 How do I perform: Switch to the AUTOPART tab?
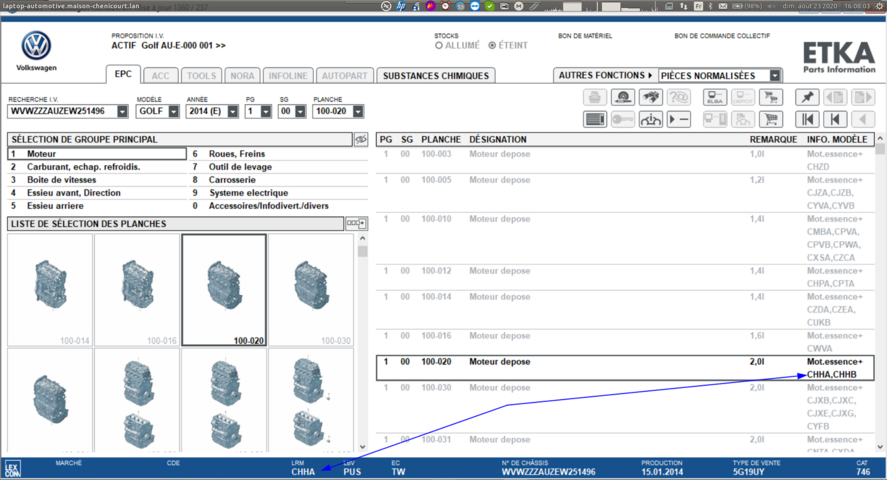(345, 76)
